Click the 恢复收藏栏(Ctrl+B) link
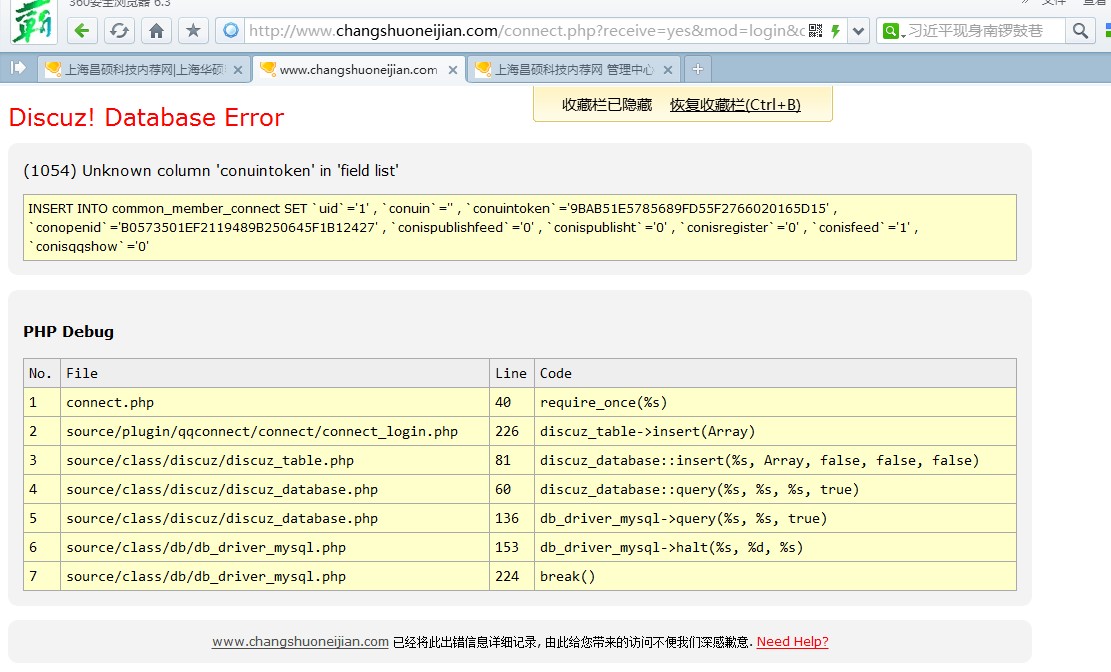 735,105
